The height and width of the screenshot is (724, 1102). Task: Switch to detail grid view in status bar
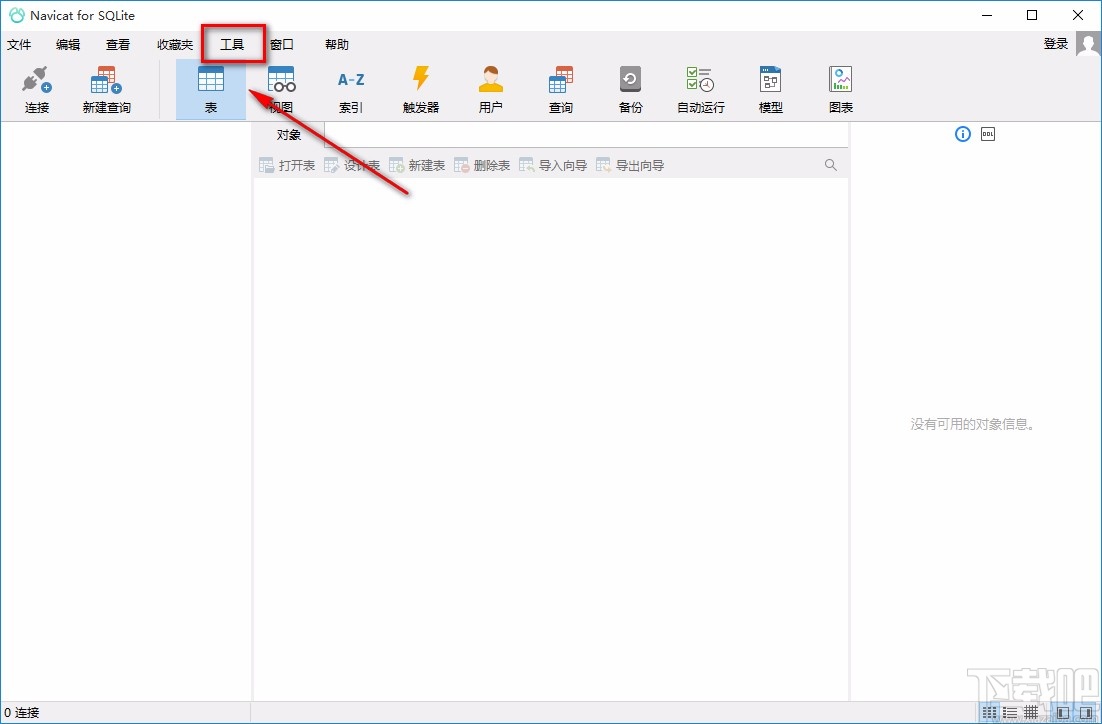[1030, 712]
